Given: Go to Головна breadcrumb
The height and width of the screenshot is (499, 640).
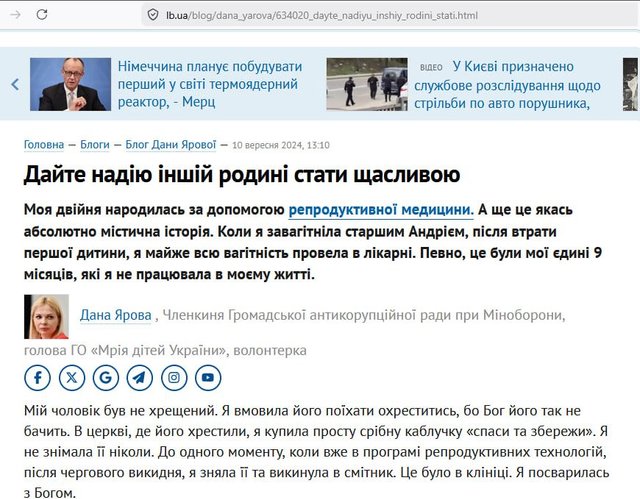Looking at the screenshot, I should (44, 145).
